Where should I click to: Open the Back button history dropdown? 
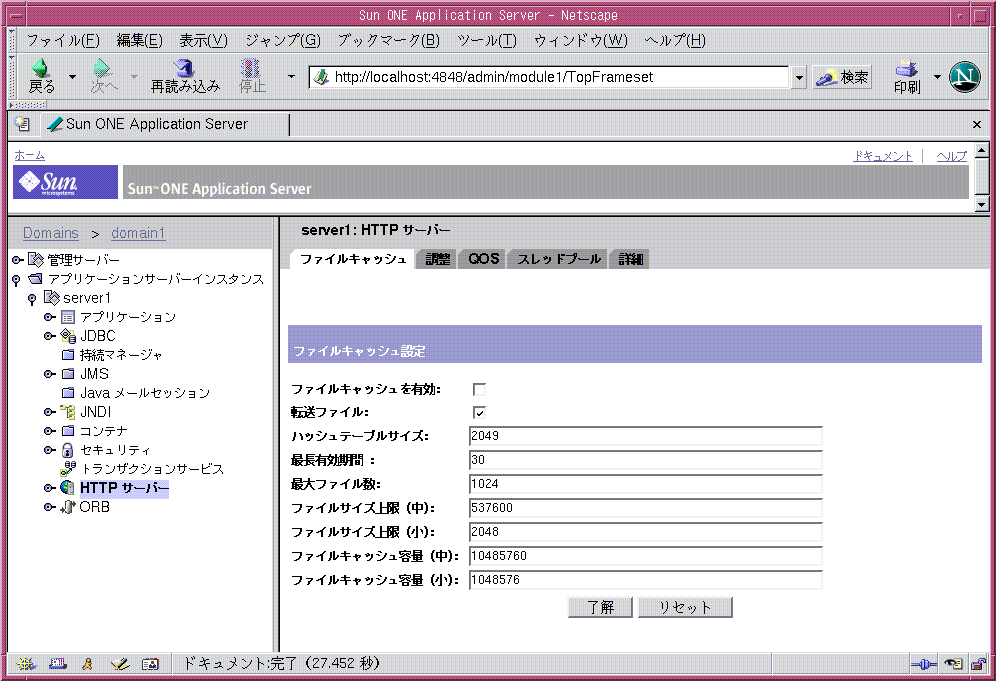coord(72,77)
